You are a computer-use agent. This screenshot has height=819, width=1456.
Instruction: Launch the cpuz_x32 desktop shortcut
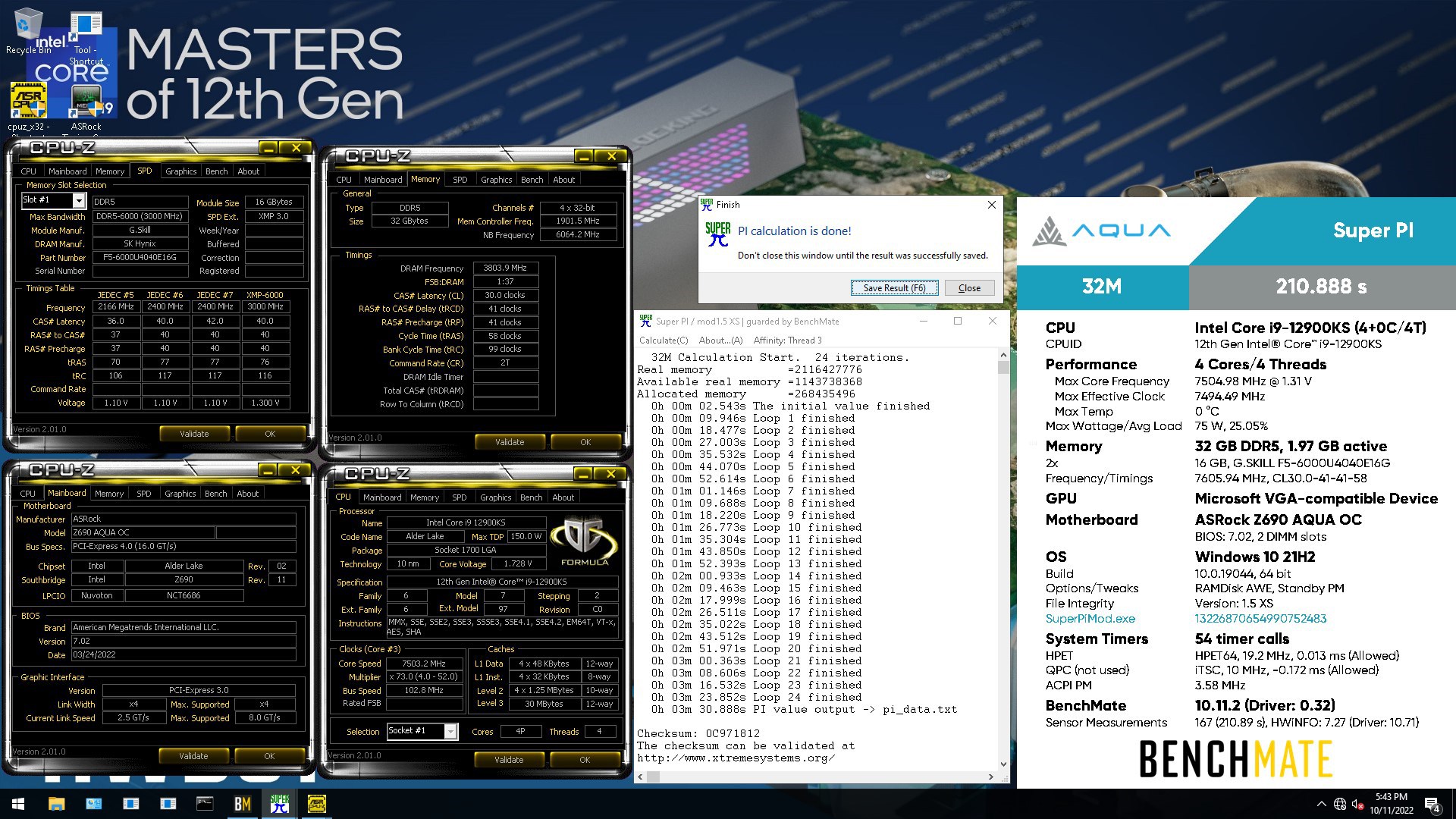[29, 107]
